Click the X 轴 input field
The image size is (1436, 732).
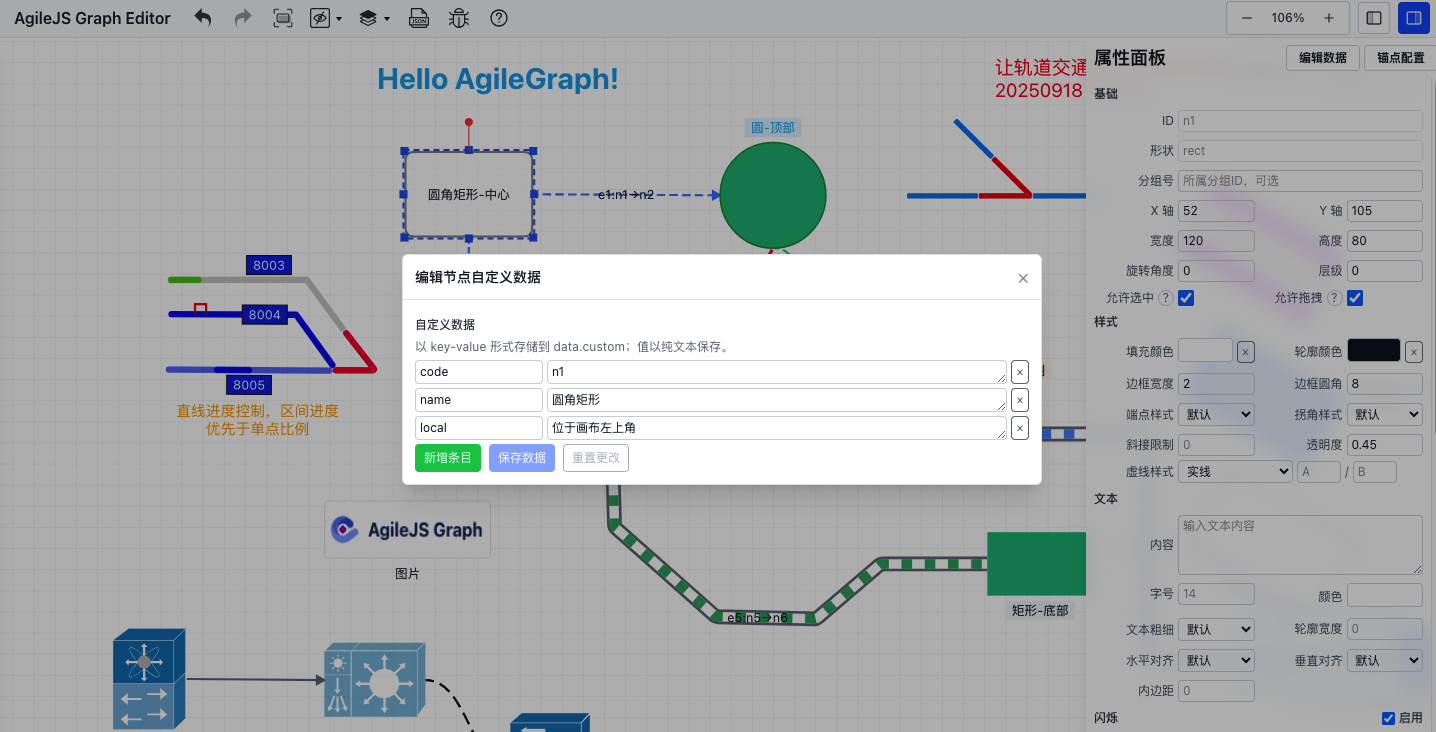tap(1216, 211)
